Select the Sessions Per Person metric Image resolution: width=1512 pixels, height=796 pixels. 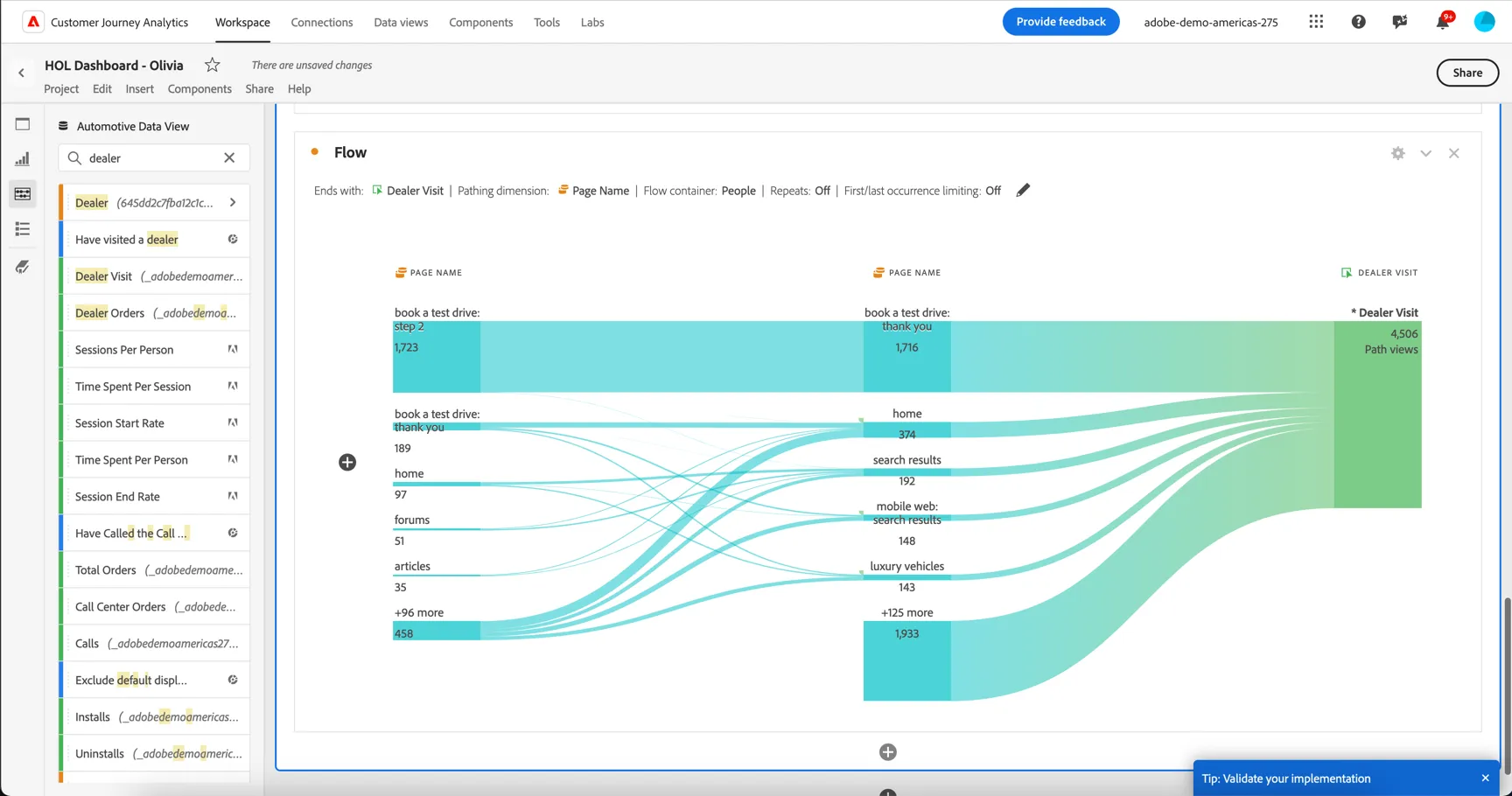pos(154,350)
